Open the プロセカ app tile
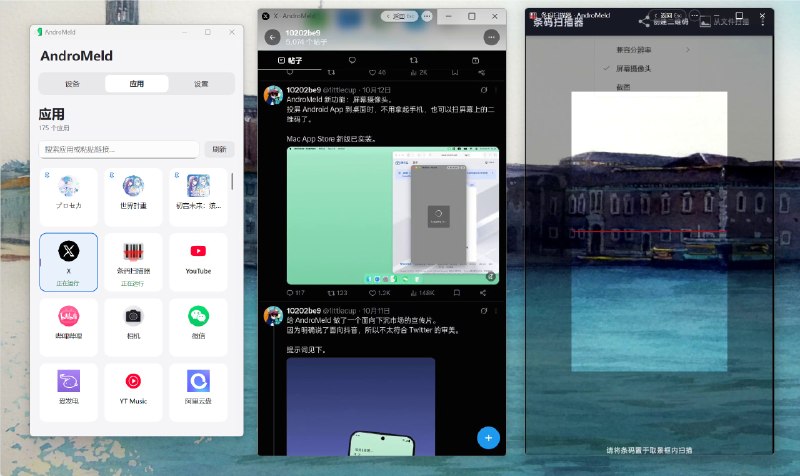 tap(68, 197)
